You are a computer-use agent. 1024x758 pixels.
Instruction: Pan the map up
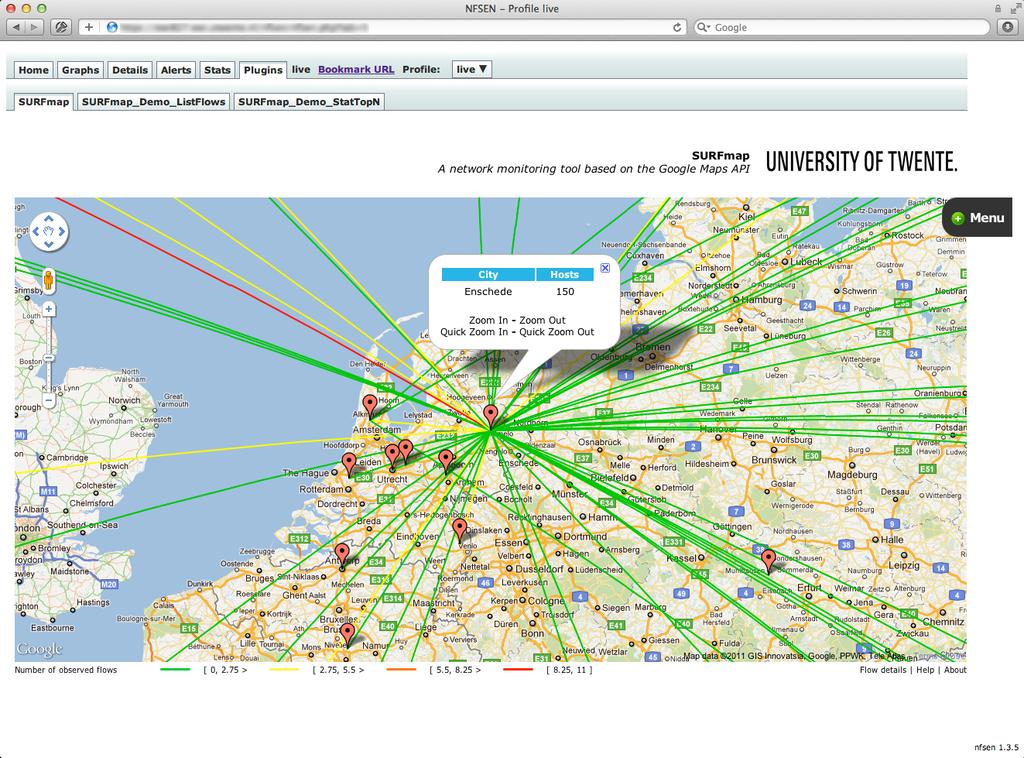tap(49, 219)
